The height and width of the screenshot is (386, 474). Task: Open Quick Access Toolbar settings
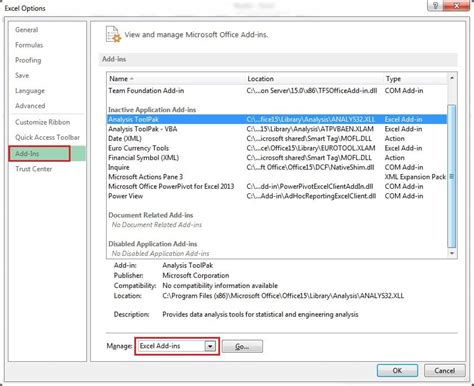point(47,137)
